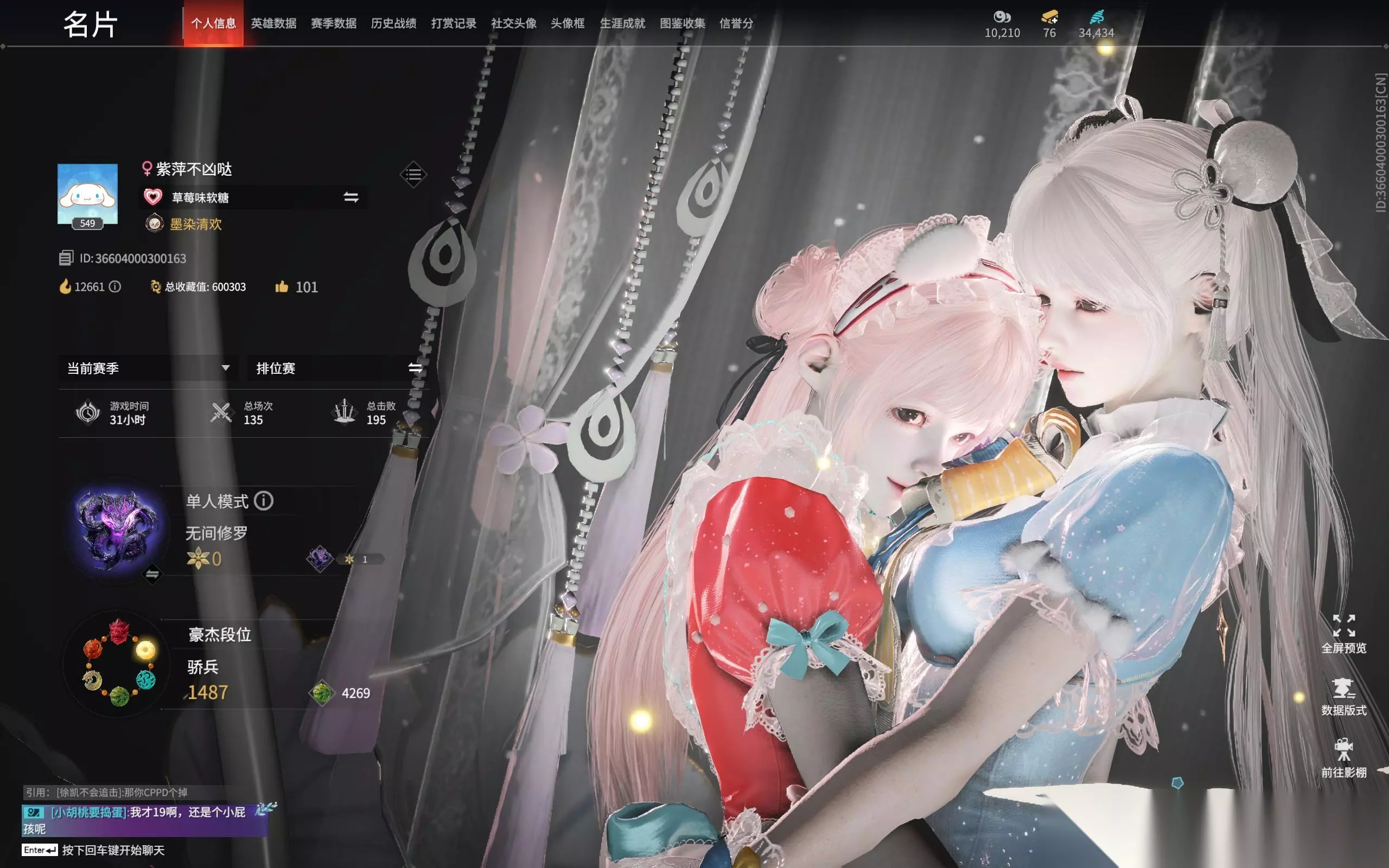Go to the studio (前往影棚) camera icon

(1343, 750)
